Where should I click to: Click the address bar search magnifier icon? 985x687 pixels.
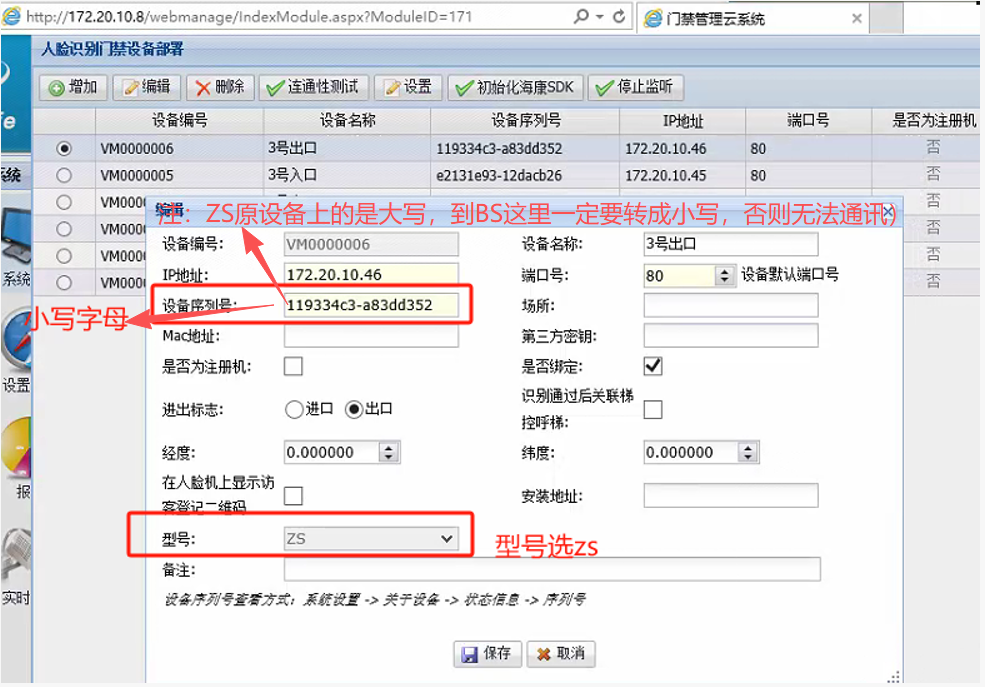[x=581, y=16]
